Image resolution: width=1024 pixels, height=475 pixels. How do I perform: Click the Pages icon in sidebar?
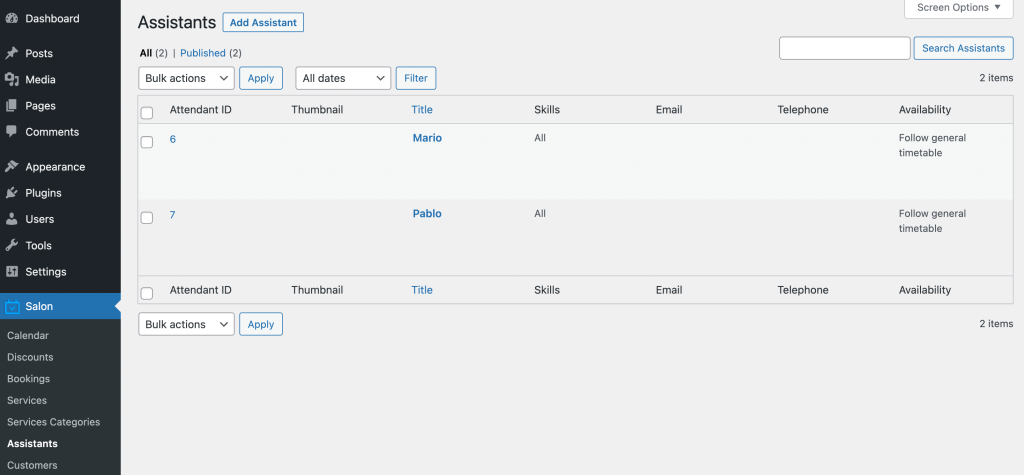(x=11, y=105)
